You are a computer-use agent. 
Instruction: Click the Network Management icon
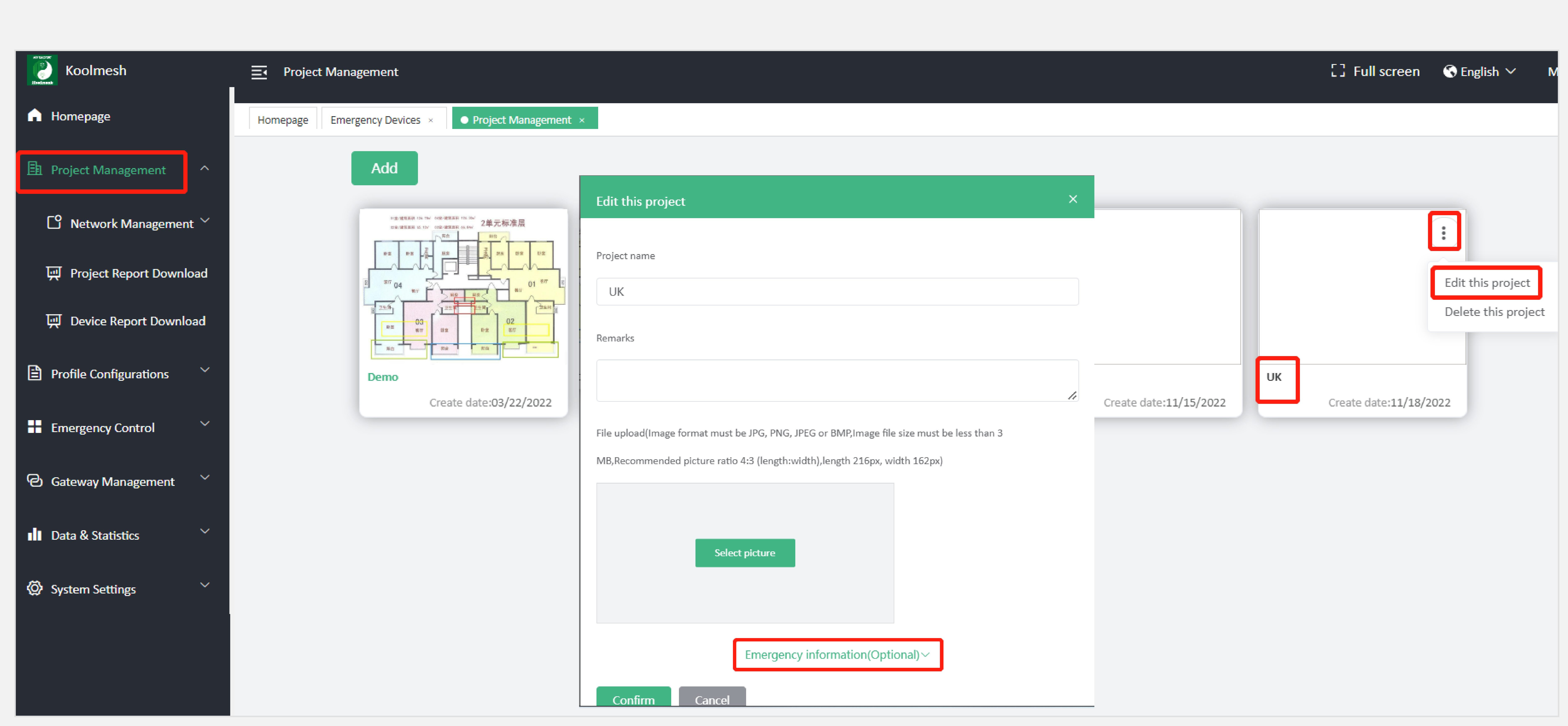click(54, 222)
